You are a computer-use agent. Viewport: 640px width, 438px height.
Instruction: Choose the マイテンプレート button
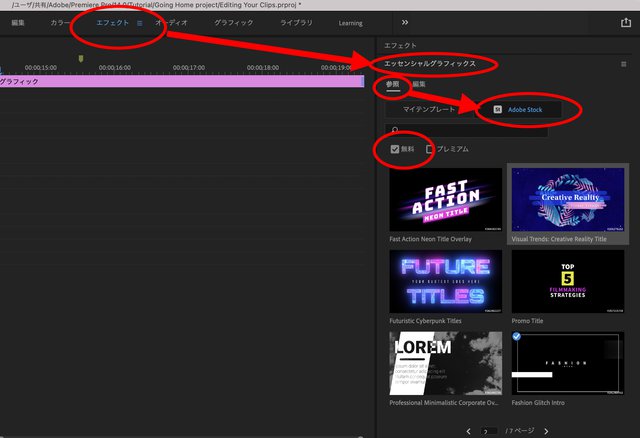point(429,109)
